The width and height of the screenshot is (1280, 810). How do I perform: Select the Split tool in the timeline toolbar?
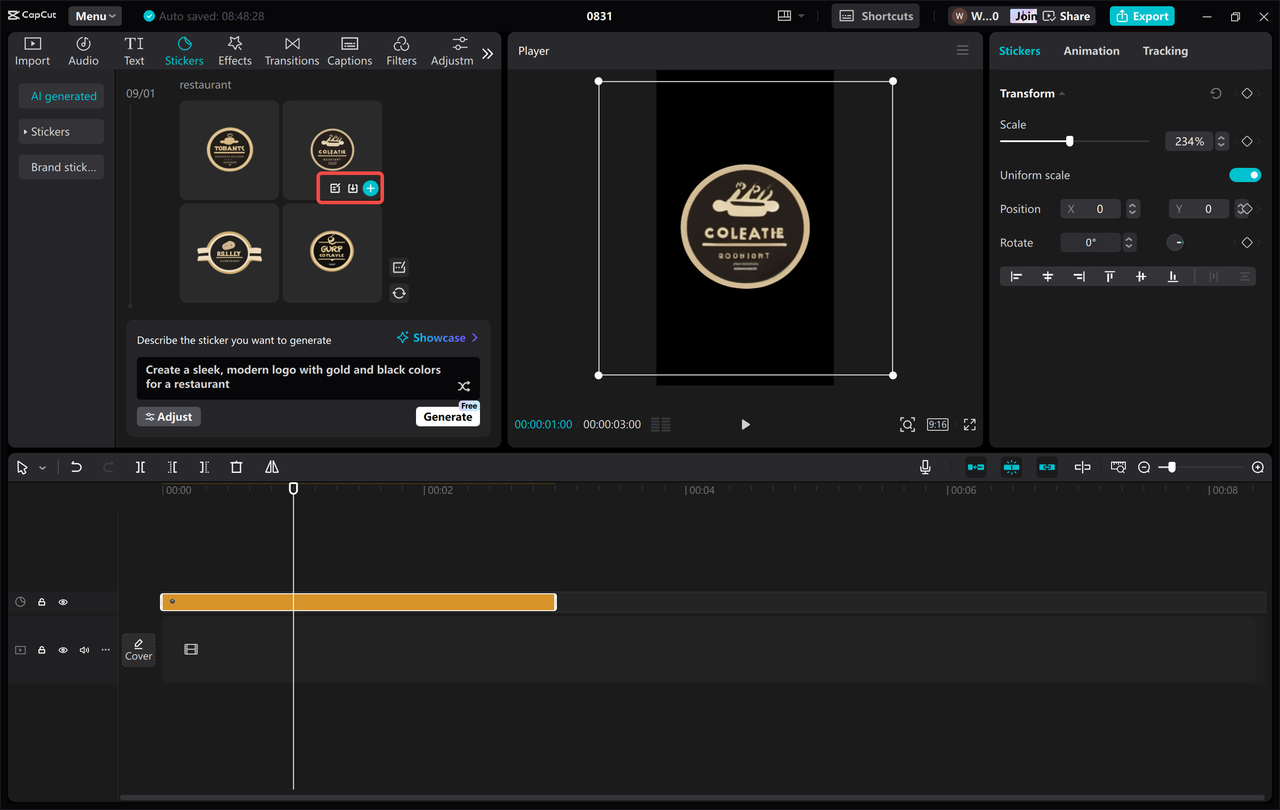pyautogui.click(x=140, y=466)
